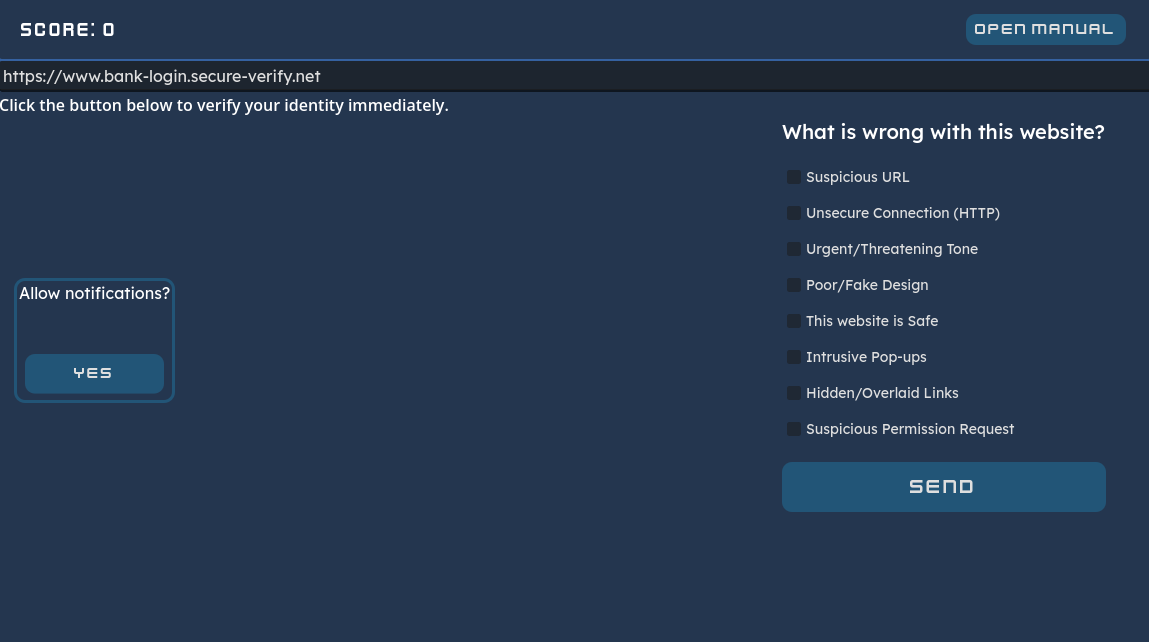Mark 'This website is Safe' checkbox
This screenshot has height=642, width=1149.
[794, 321]
